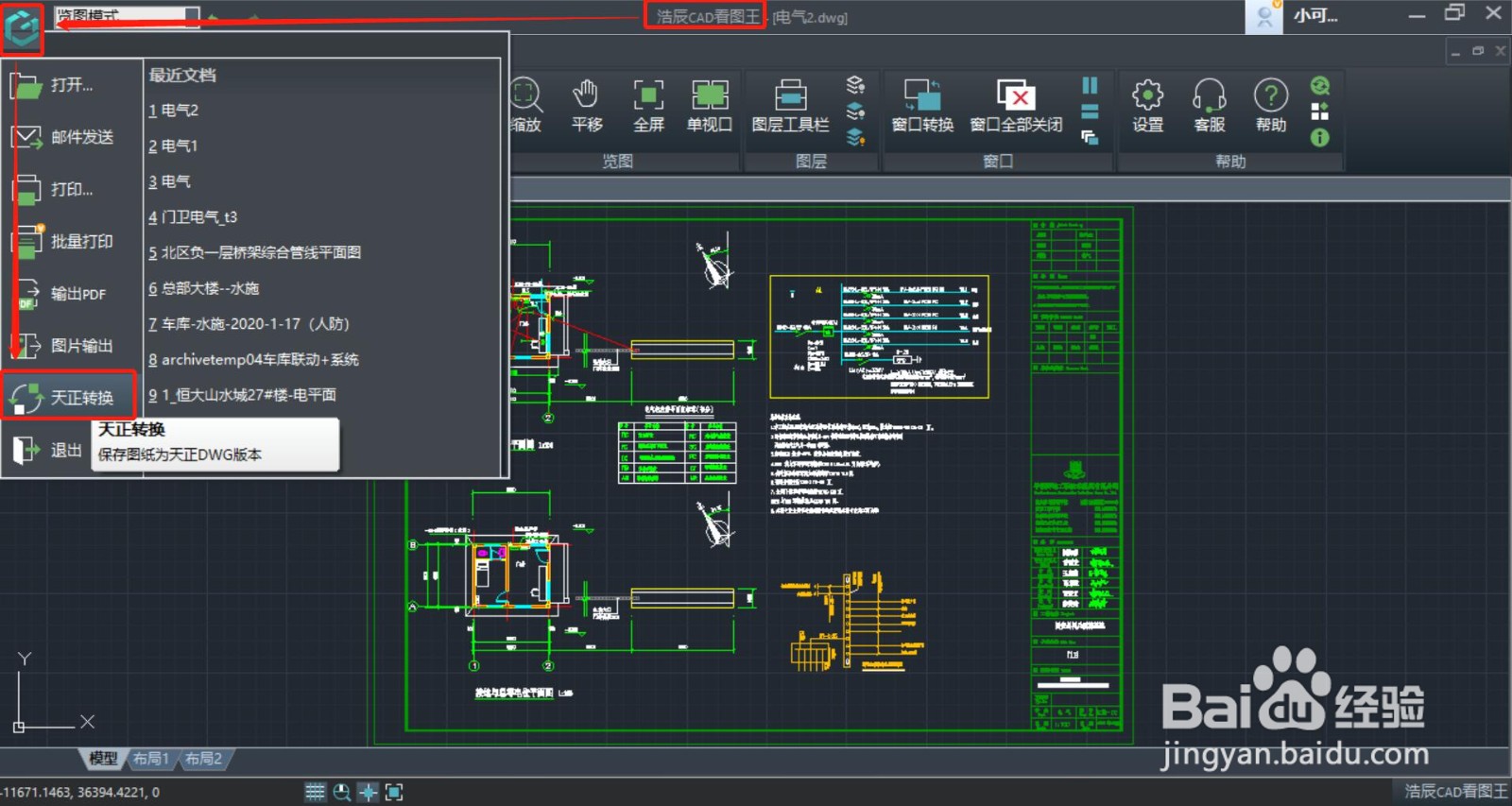This screenshot has height=806, width=1512.
Task: Open the 小可 user account avatar
Action: coord(1263,16)
